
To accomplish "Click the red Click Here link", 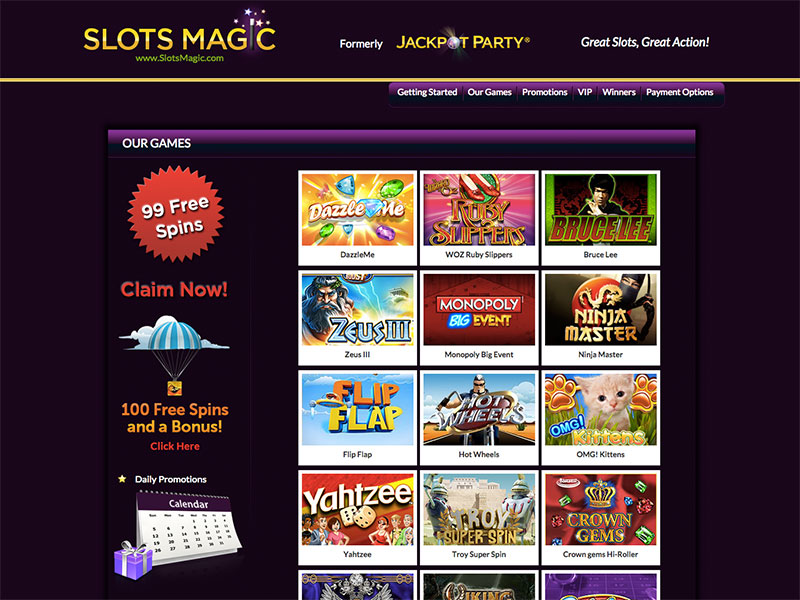I will pos(175,446).
